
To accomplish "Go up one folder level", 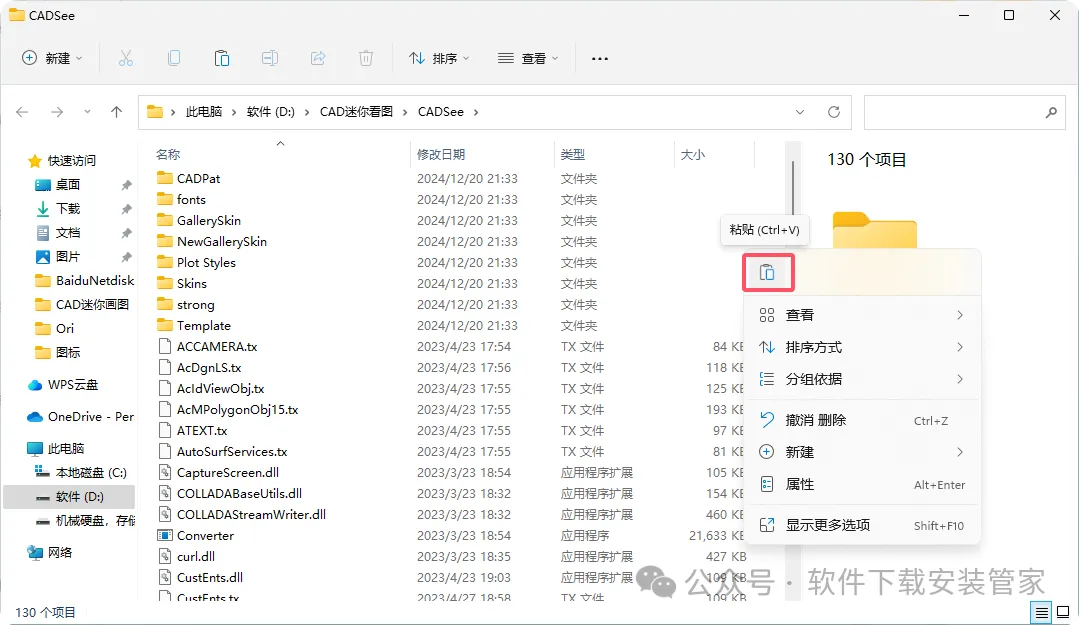I will point(116,112).
